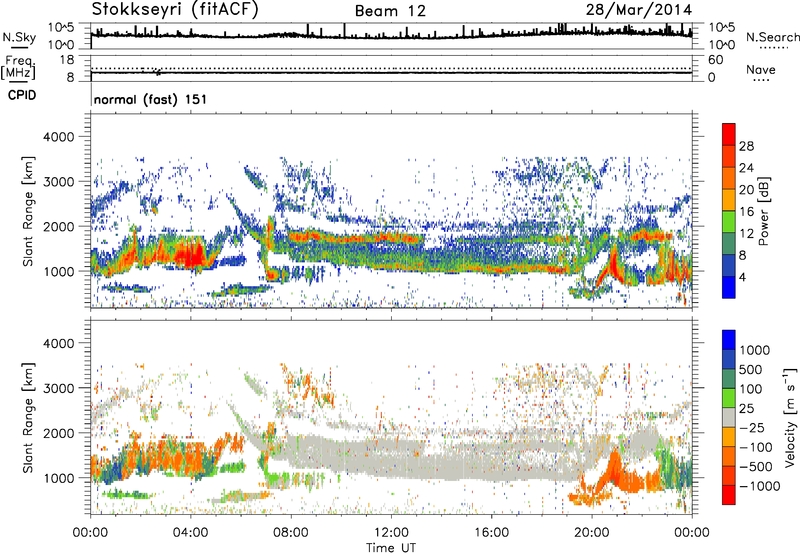Screen dimensions: 800x554
Task: Click the "Power [dB]" colorbar label
Action: tap(764, 211)
